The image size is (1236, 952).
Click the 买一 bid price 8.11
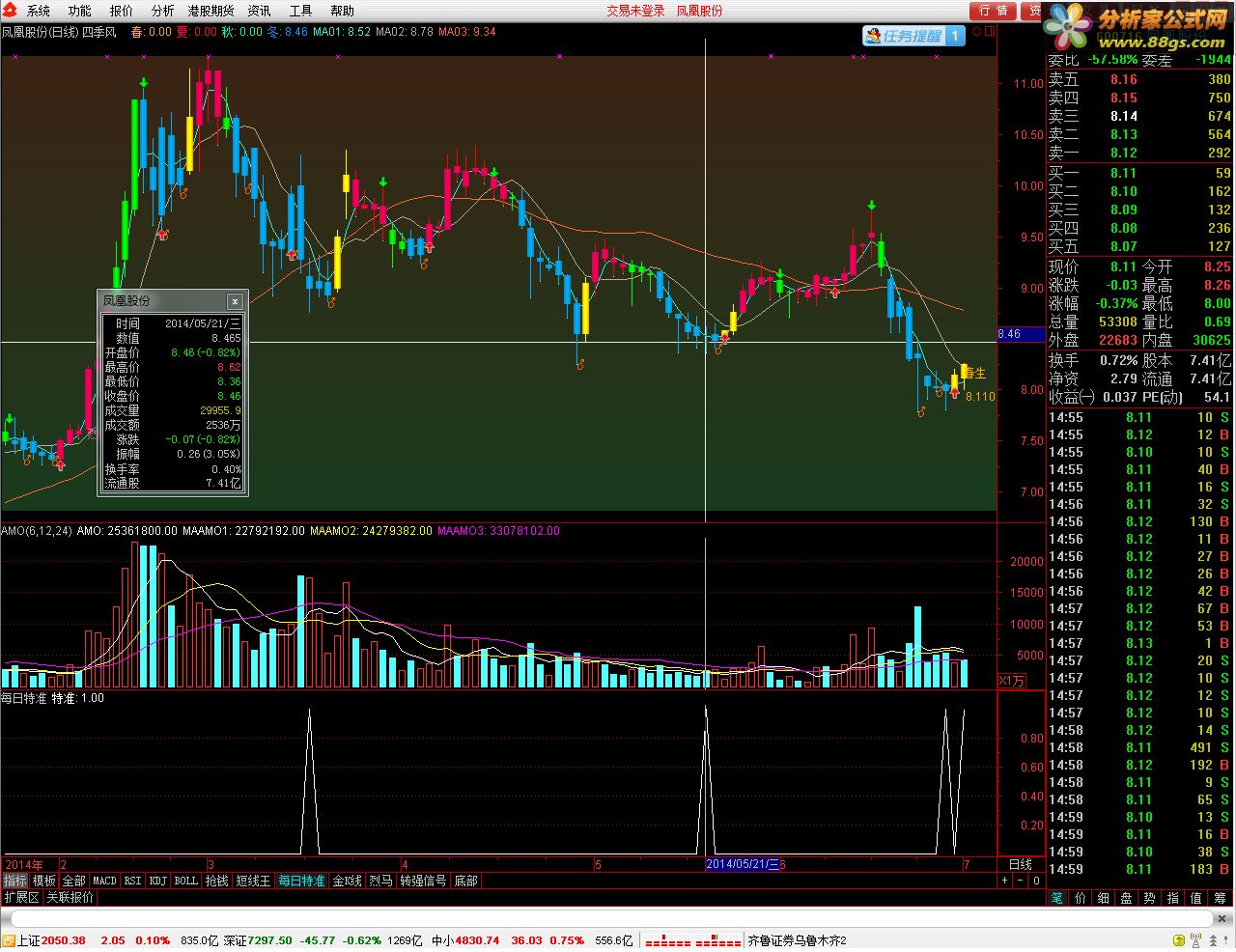(x=1124, y=173)
